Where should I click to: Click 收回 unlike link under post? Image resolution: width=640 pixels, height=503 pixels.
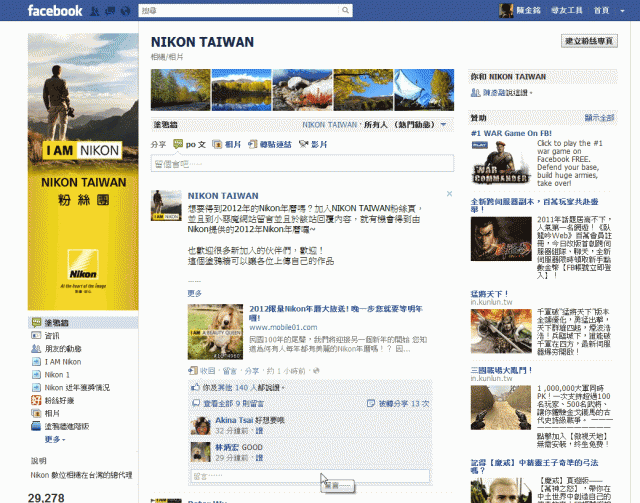click(207, 371)
